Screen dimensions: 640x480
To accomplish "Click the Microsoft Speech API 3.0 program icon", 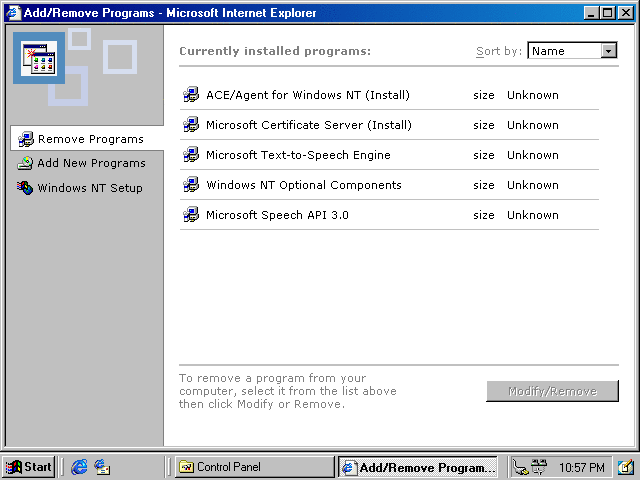I will click(191, 215).
